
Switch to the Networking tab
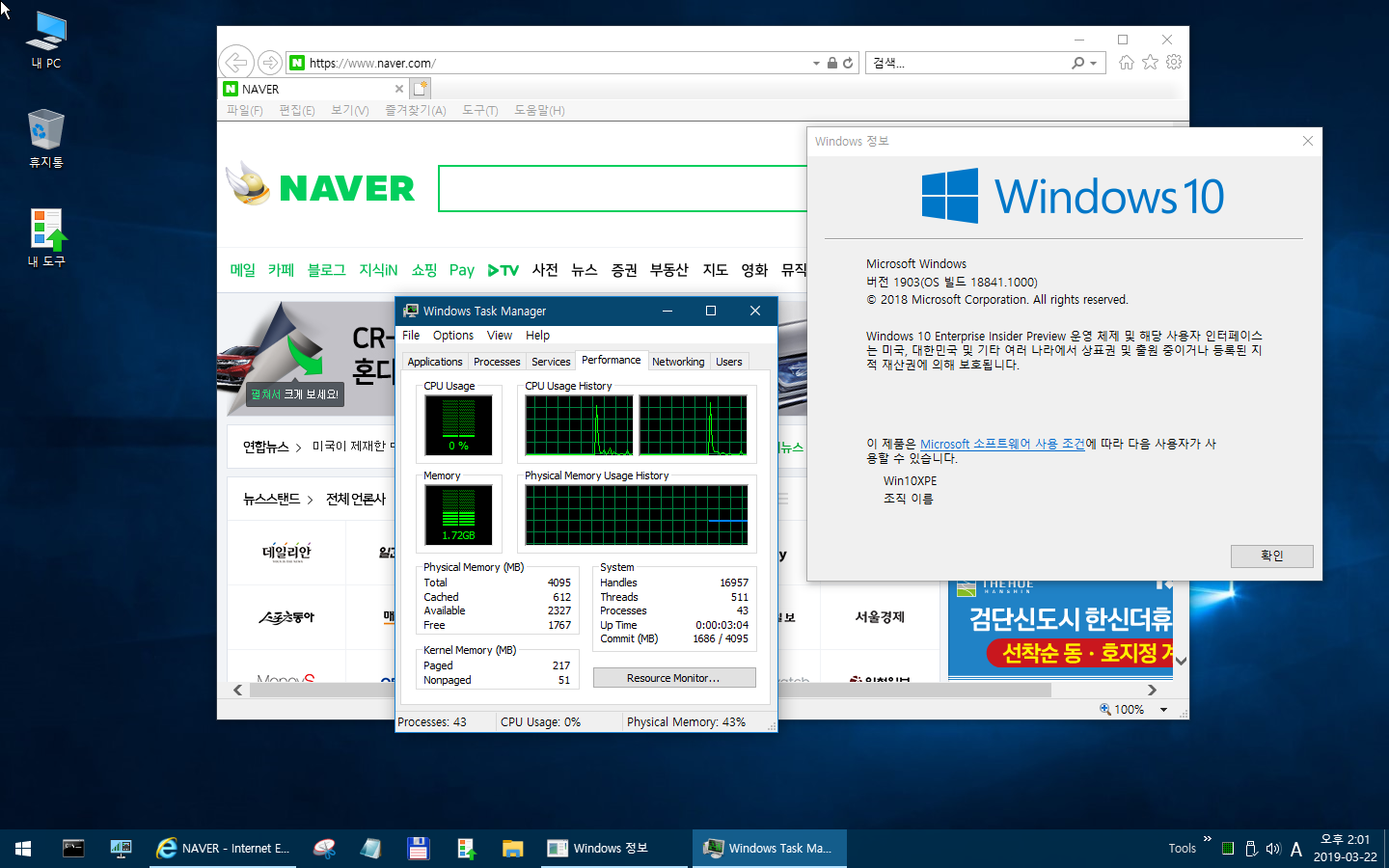point(678,362)
